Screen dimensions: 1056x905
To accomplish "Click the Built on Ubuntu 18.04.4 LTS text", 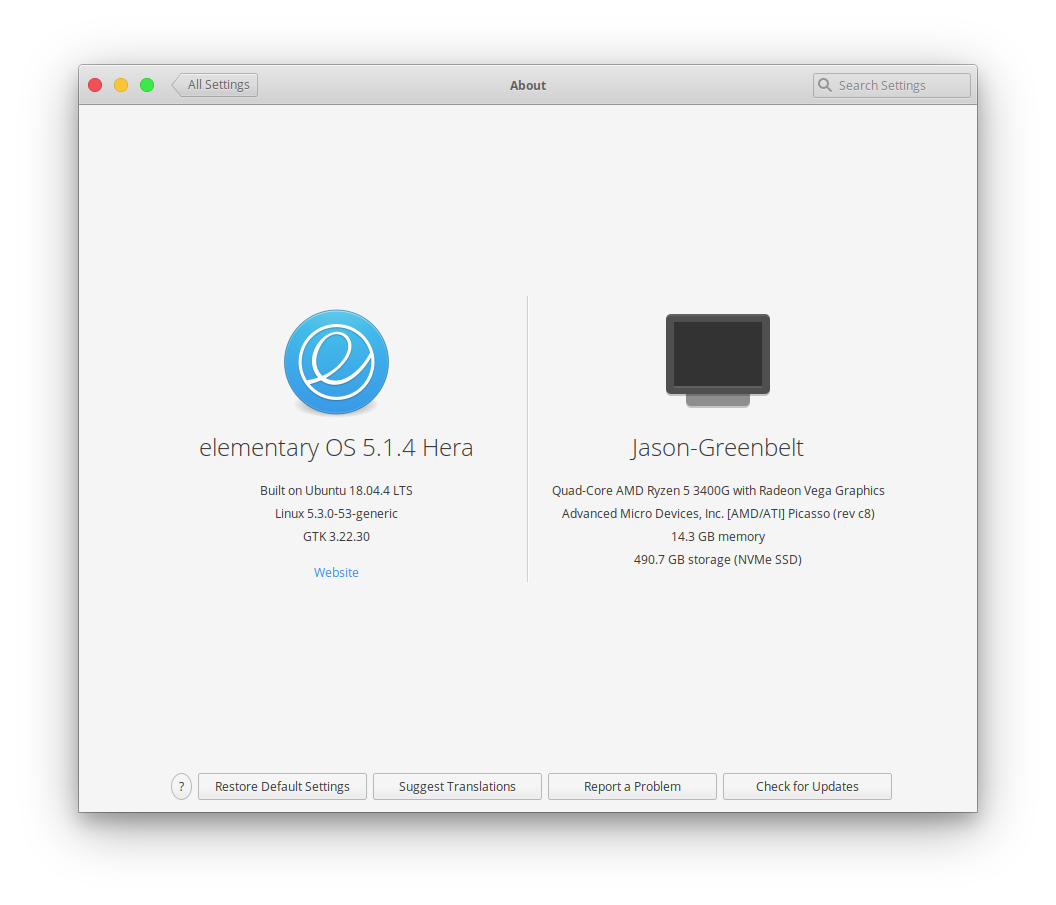I will pos(336,490).
